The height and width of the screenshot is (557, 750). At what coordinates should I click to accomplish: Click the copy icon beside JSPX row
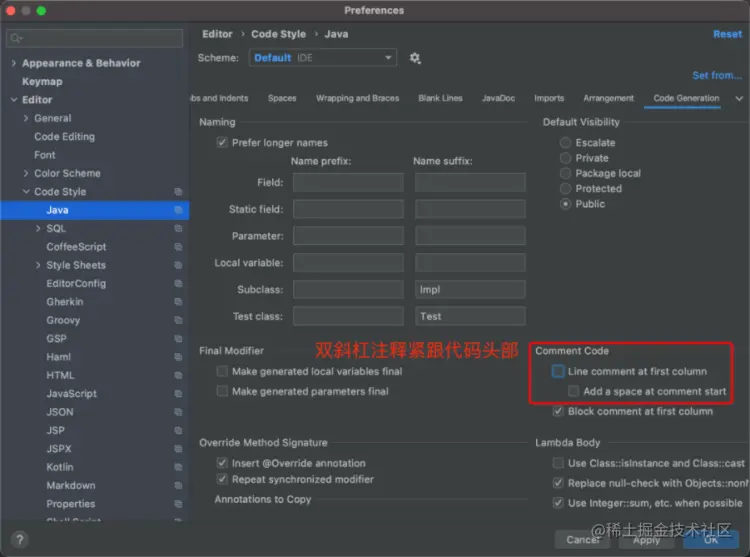[178, 448]
